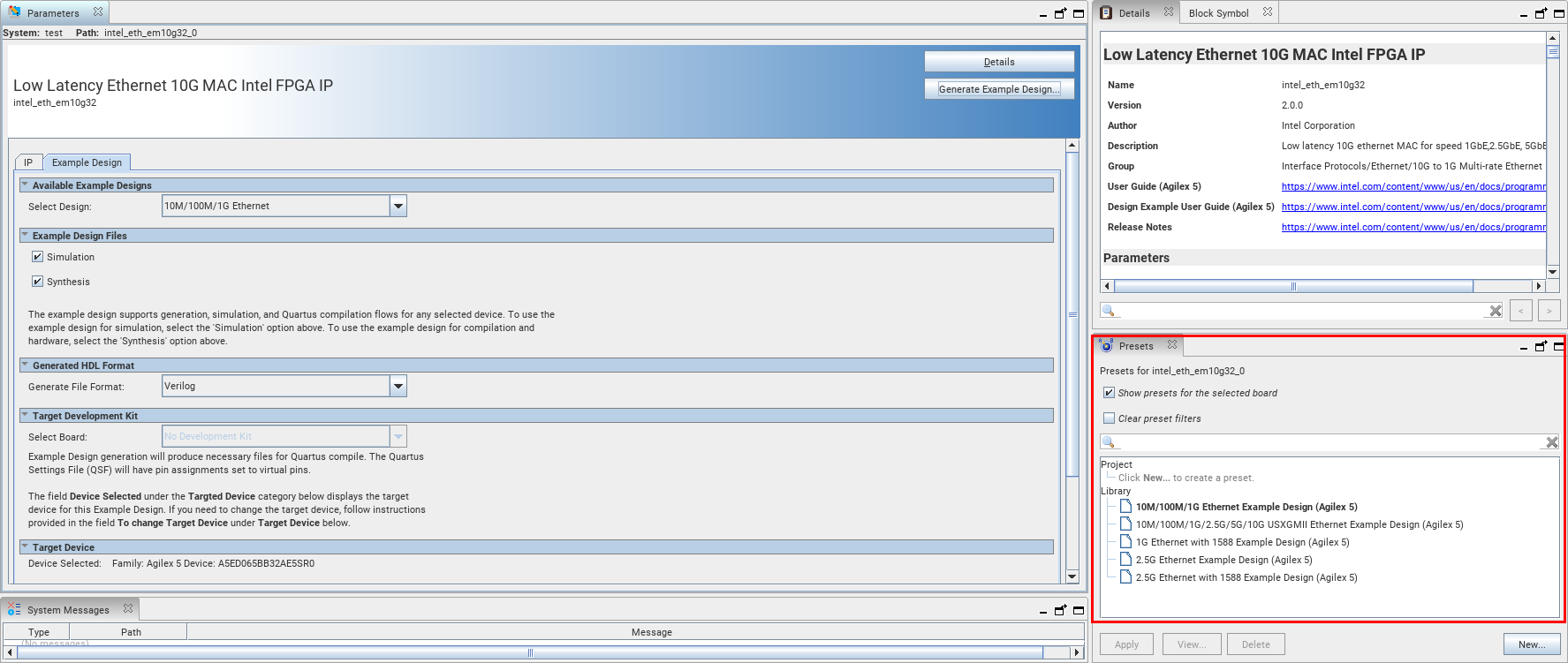The width and height of the screenshot is (1568, 663).
Task: Detach the Parameters panel with the pop-out icon
Action: point(1060,13)
